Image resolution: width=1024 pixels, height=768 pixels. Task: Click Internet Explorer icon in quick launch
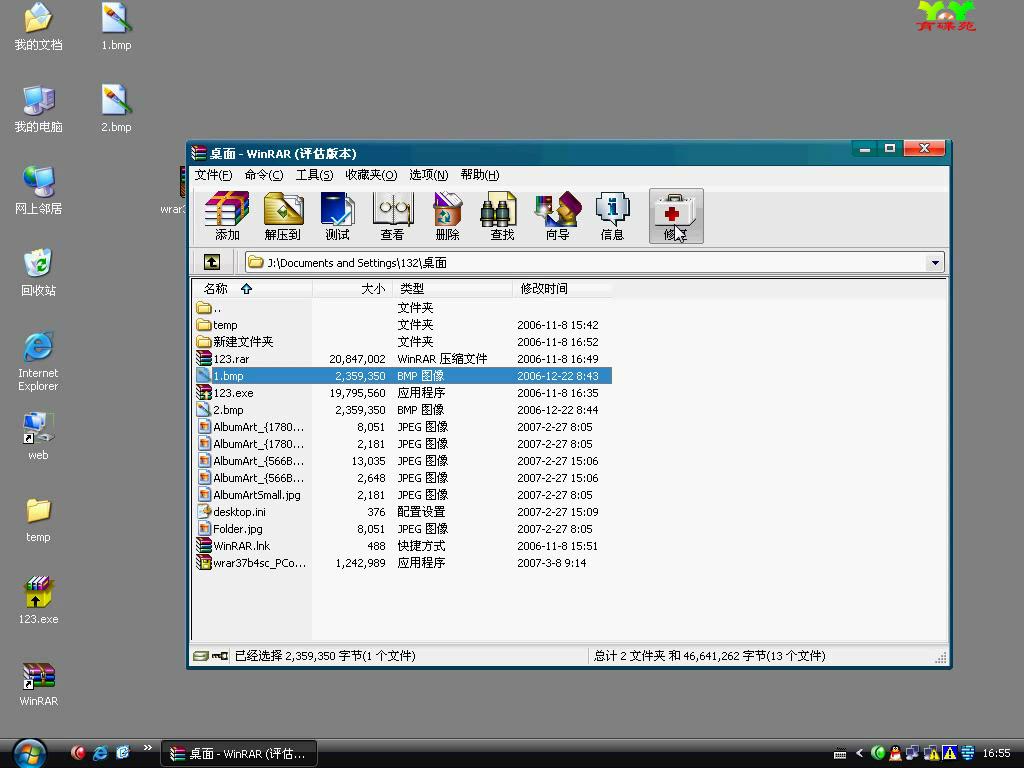tap(100, 753)
